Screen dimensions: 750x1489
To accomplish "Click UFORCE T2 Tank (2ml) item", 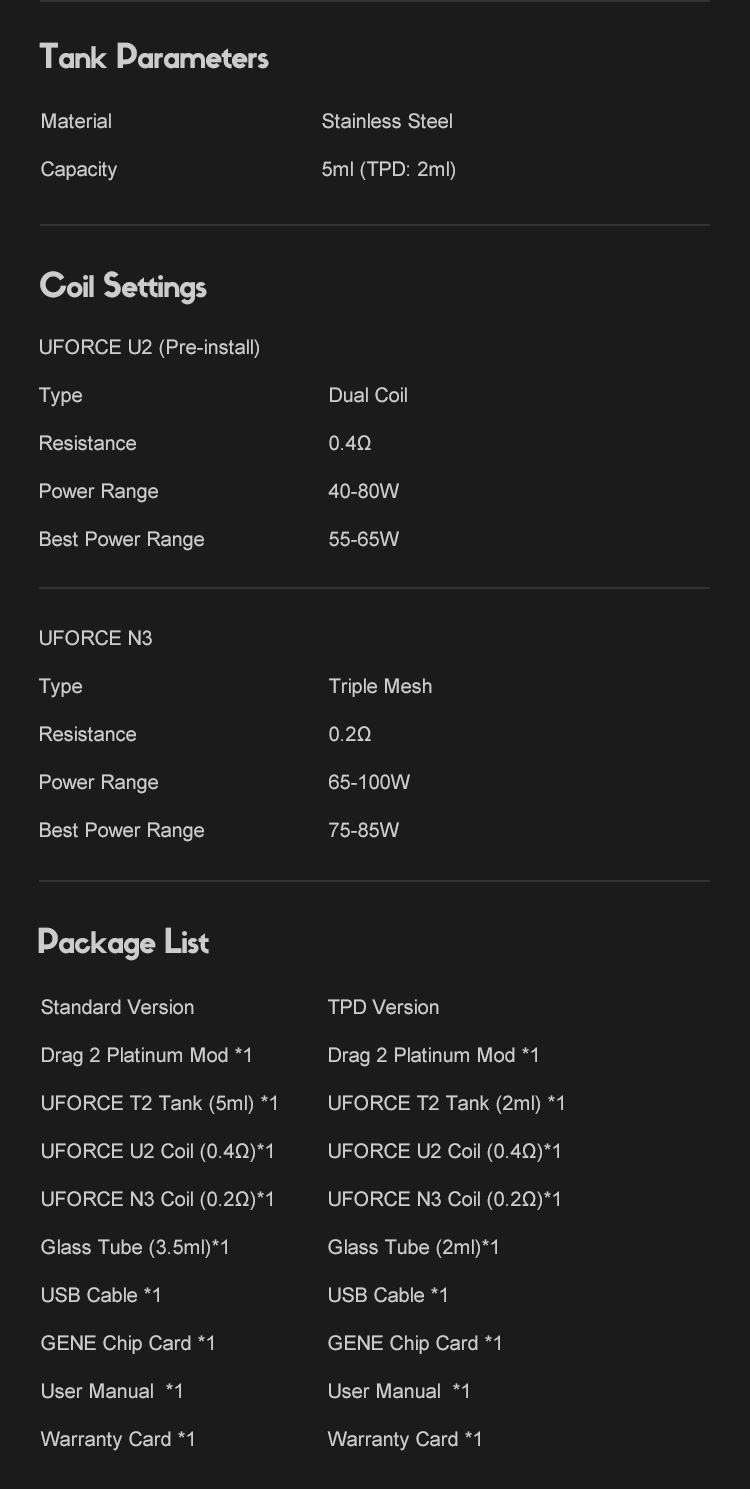I will click(x=446, y=1103).
